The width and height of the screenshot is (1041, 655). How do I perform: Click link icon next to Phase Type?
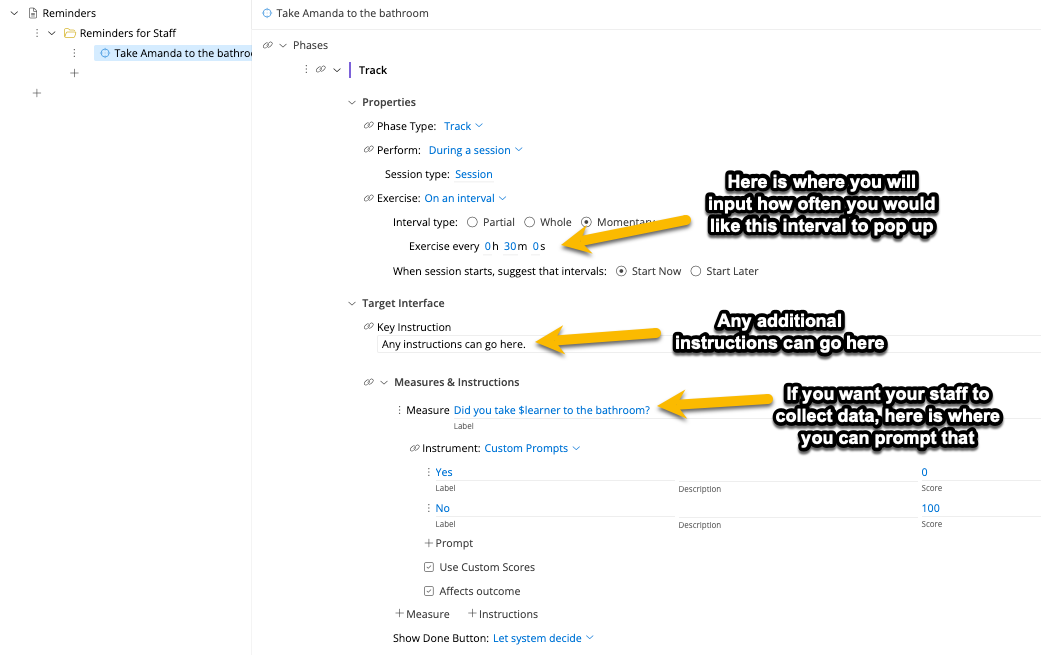click(x=368, y=125)
